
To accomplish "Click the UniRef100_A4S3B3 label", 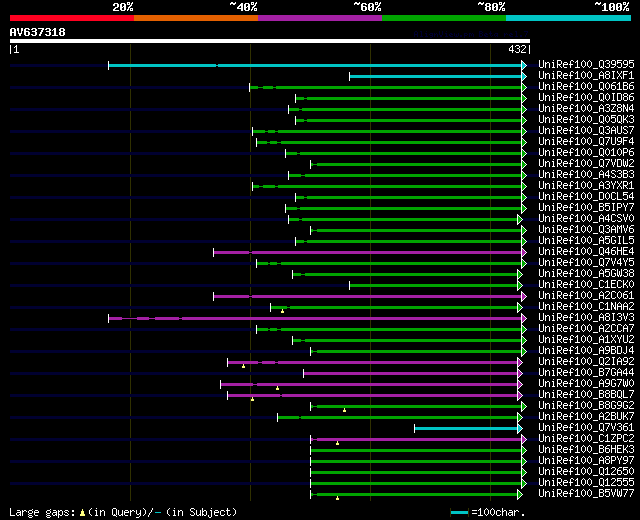I will point(586,175).
